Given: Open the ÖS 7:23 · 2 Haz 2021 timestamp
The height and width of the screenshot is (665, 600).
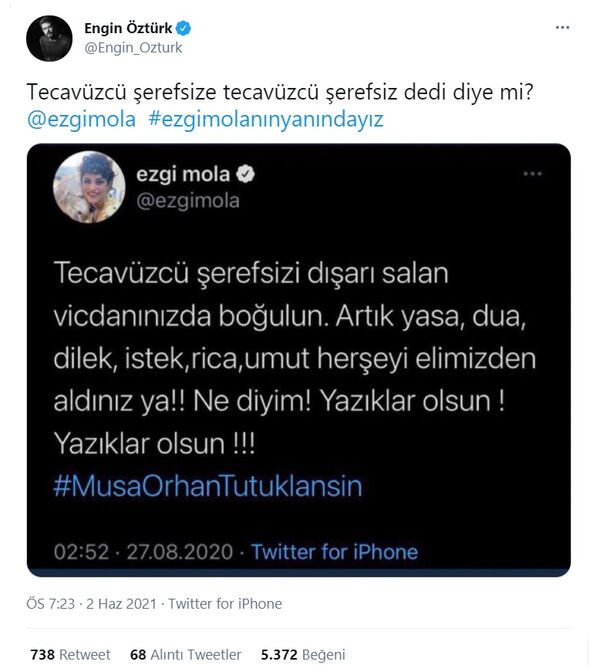Looking at the screenshot, I should tap(88, 603).
